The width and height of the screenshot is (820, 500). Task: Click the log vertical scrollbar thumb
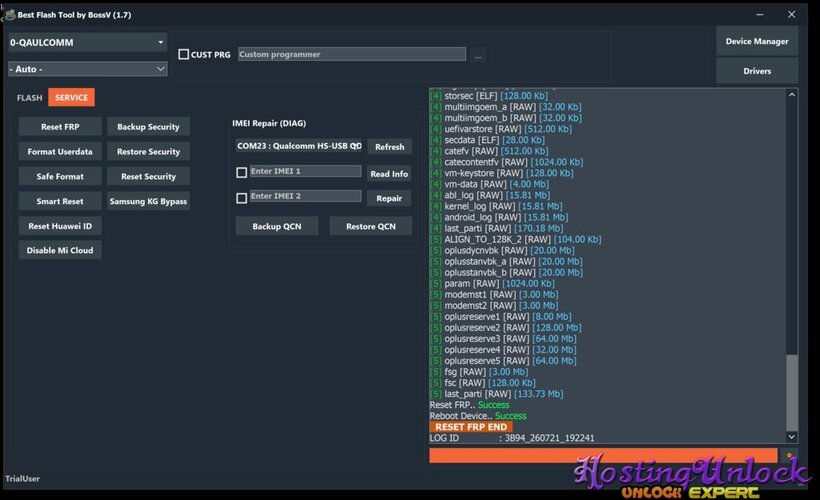(792, 392)
